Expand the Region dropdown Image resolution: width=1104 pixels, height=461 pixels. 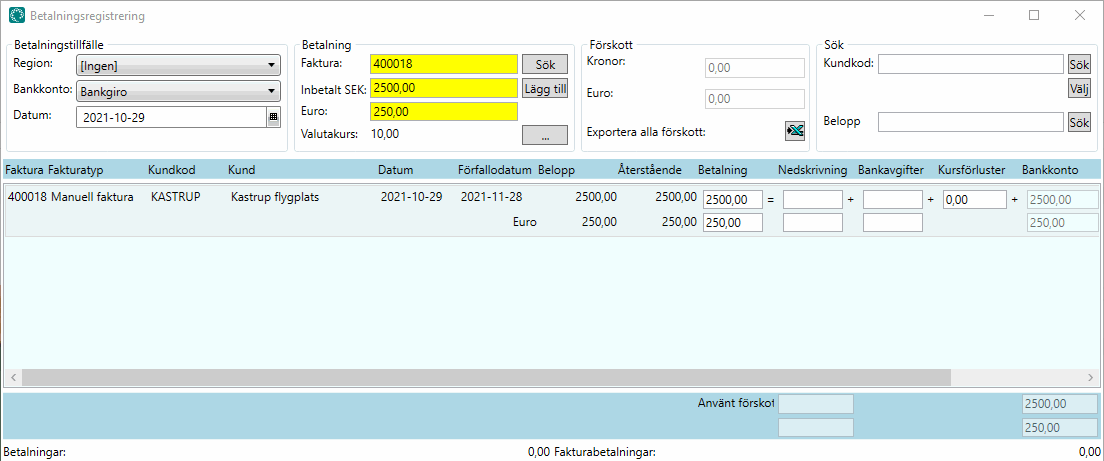(178, 66)
